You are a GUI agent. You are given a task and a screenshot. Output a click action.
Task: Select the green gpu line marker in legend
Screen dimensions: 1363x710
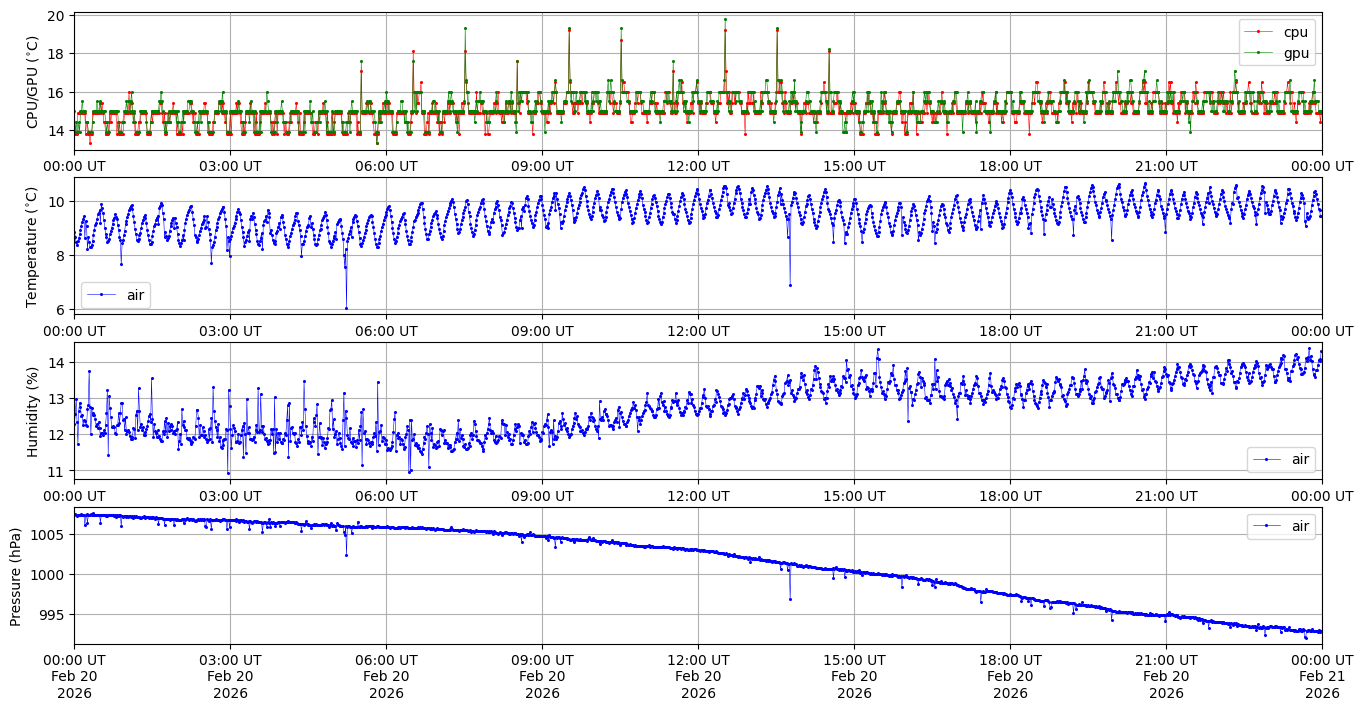[x=1258, y=53]
